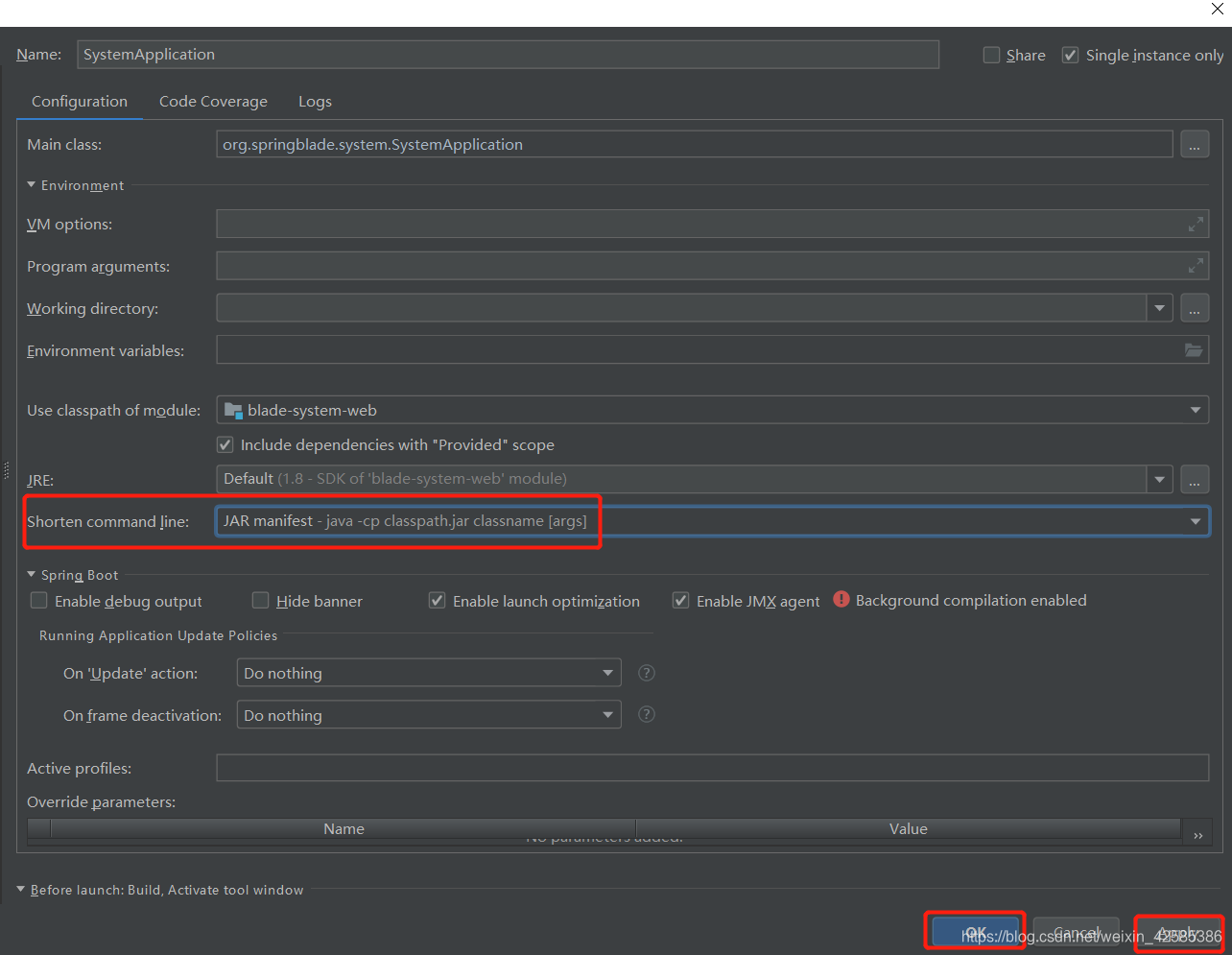Click the Cancel button
The image size is (1232, 955).
pos(1076,929)
